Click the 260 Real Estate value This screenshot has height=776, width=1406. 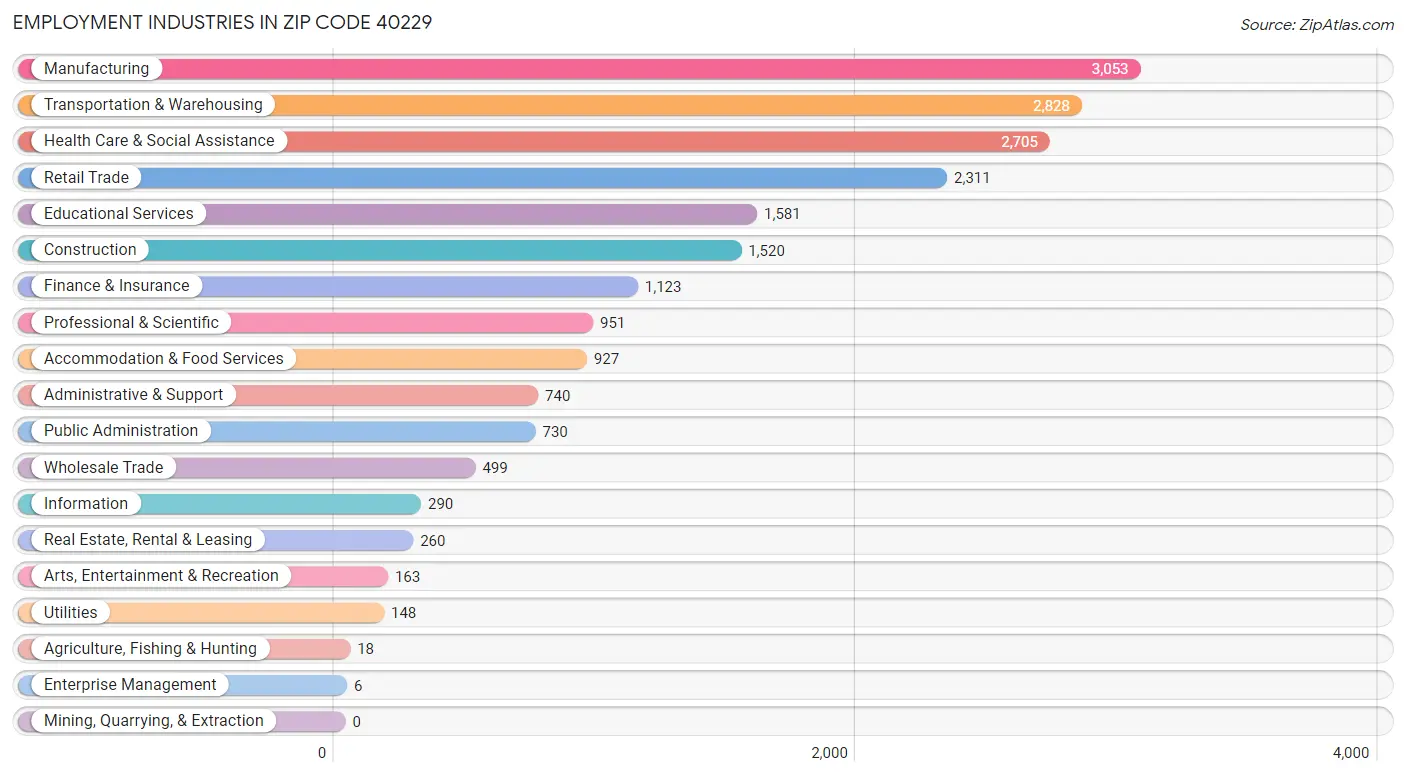point(433,541)
